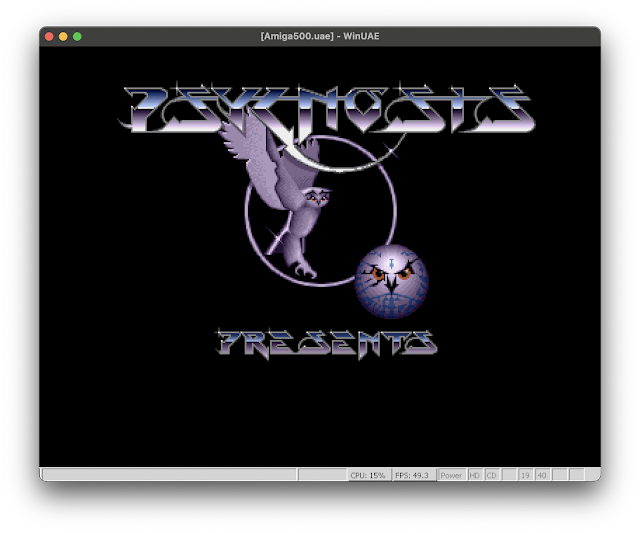Click the [Amiga500.uae] - WinUAE title text
This screenshot has width=640, height=533.
point(320,36)
